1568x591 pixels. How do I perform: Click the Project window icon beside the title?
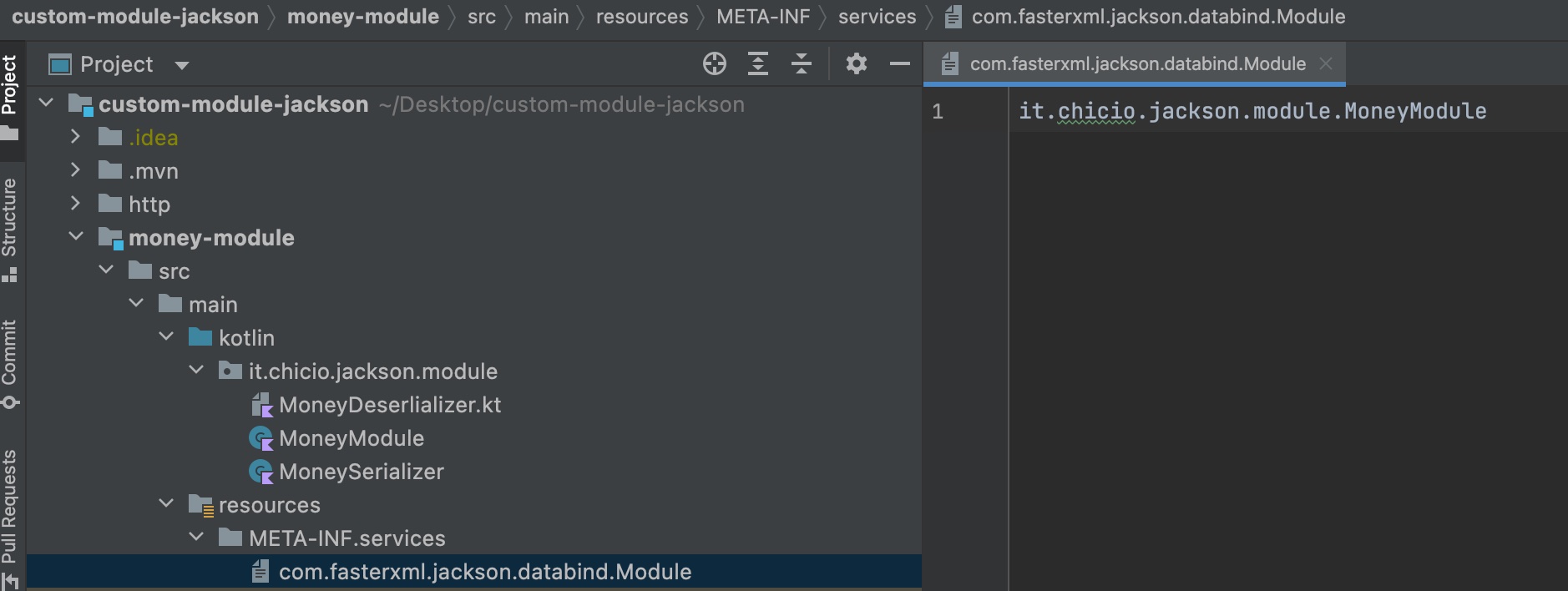(x=60, y=64)
